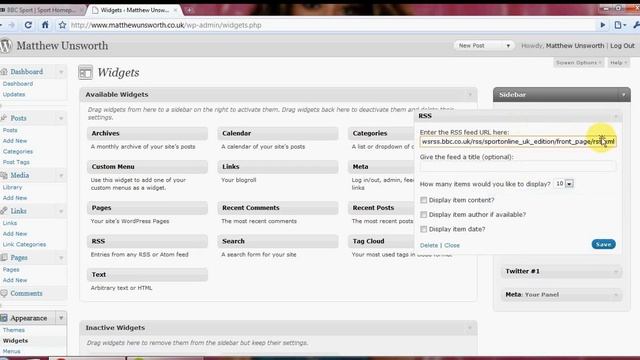Open Matthew Unsworth profile link

[575, 46]
